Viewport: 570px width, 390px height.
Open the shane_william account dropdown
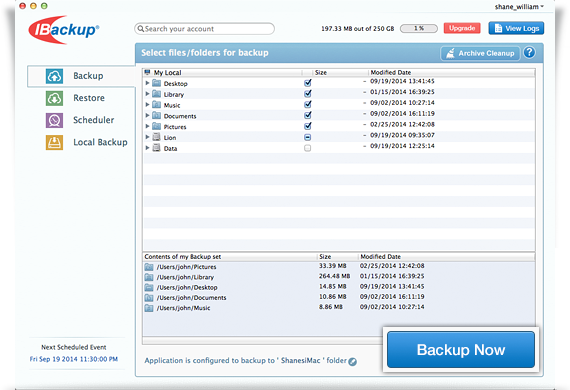519,7
